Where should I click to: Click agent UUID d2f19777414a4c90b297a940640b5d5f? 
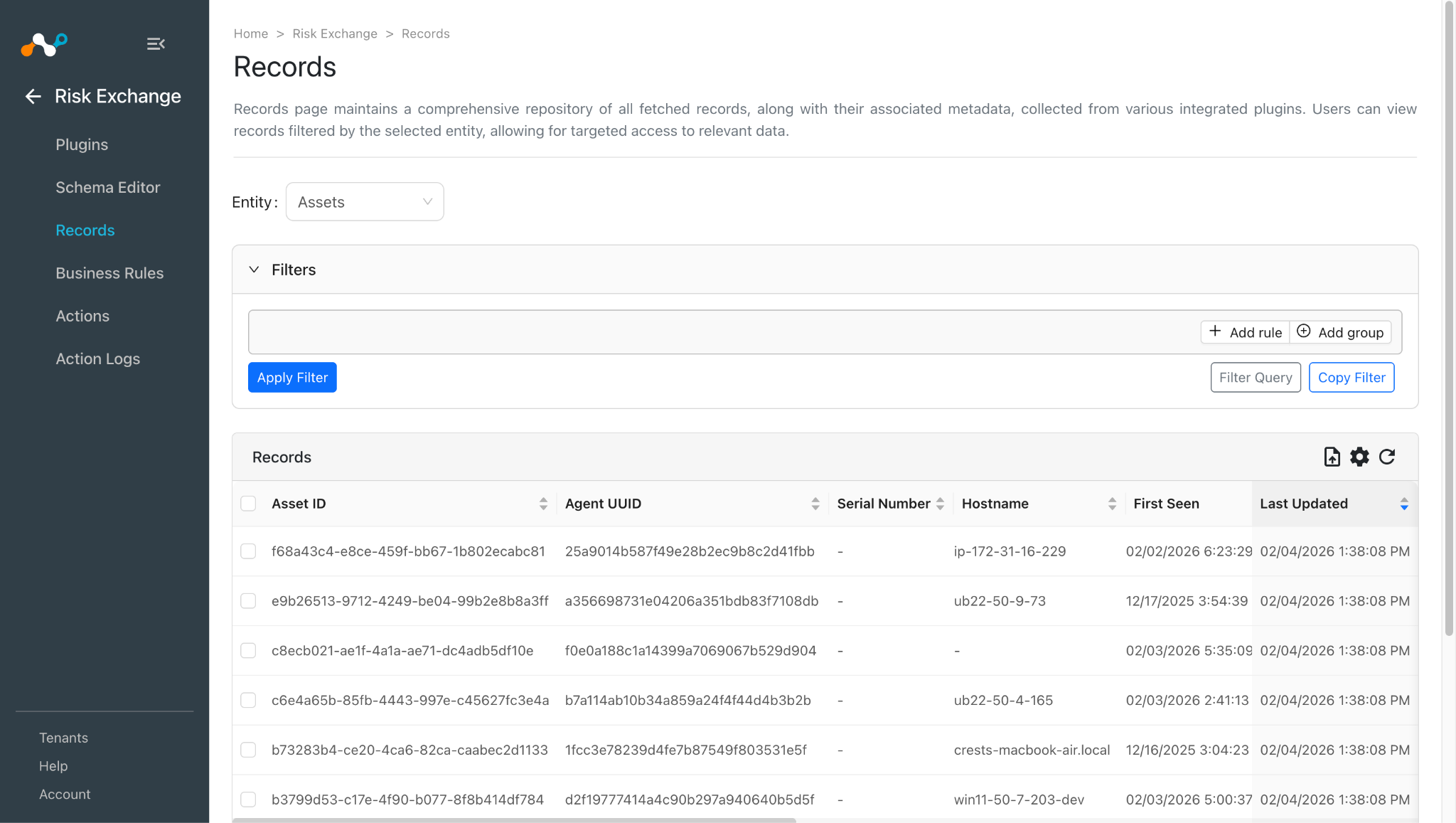pyautogui.click(x=690, y=800)
